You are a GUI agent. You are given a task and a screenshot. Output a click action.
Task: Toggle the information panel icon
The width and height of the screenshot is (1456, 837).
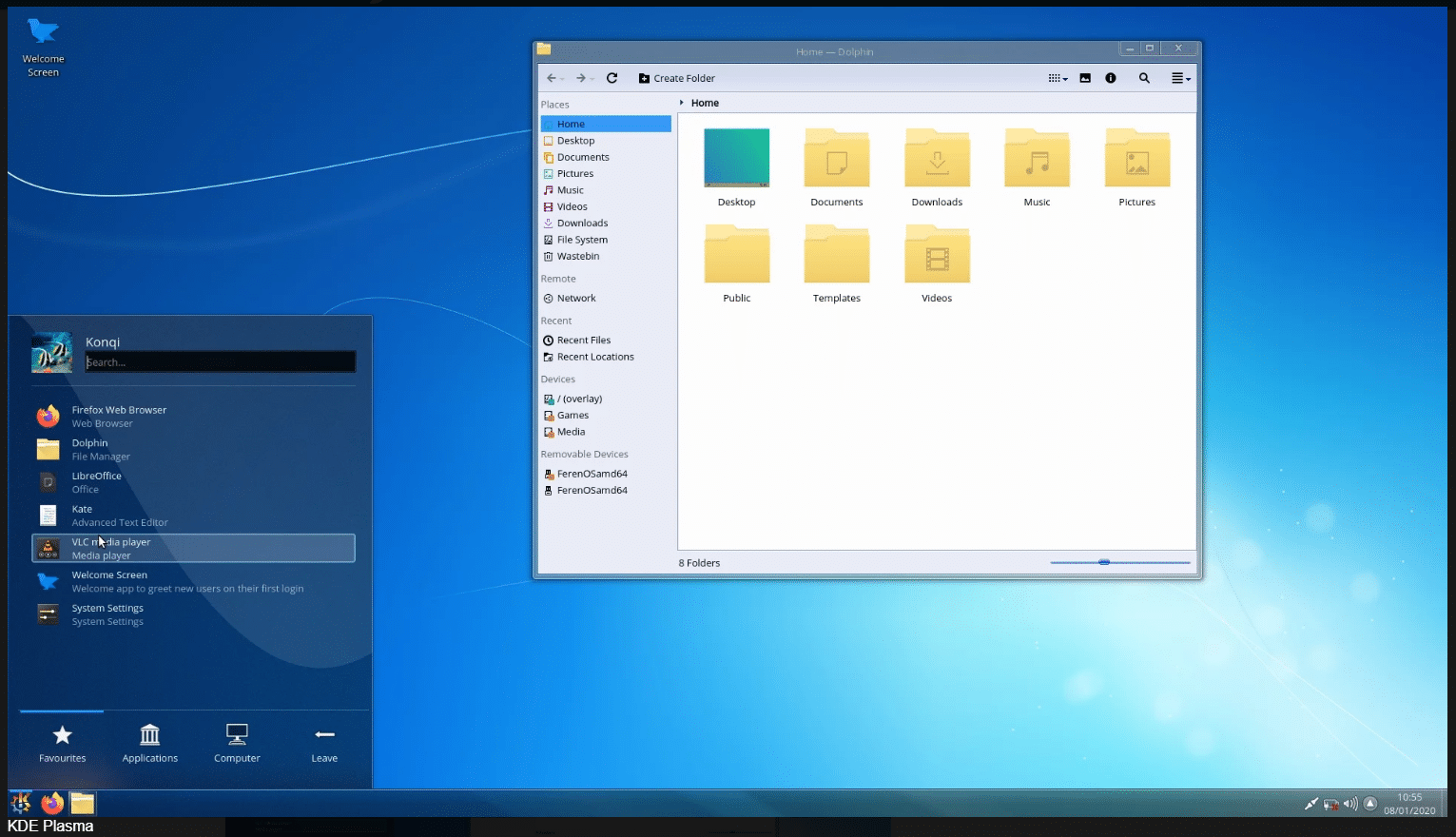pyautogui.click(x=1111, y=78)
